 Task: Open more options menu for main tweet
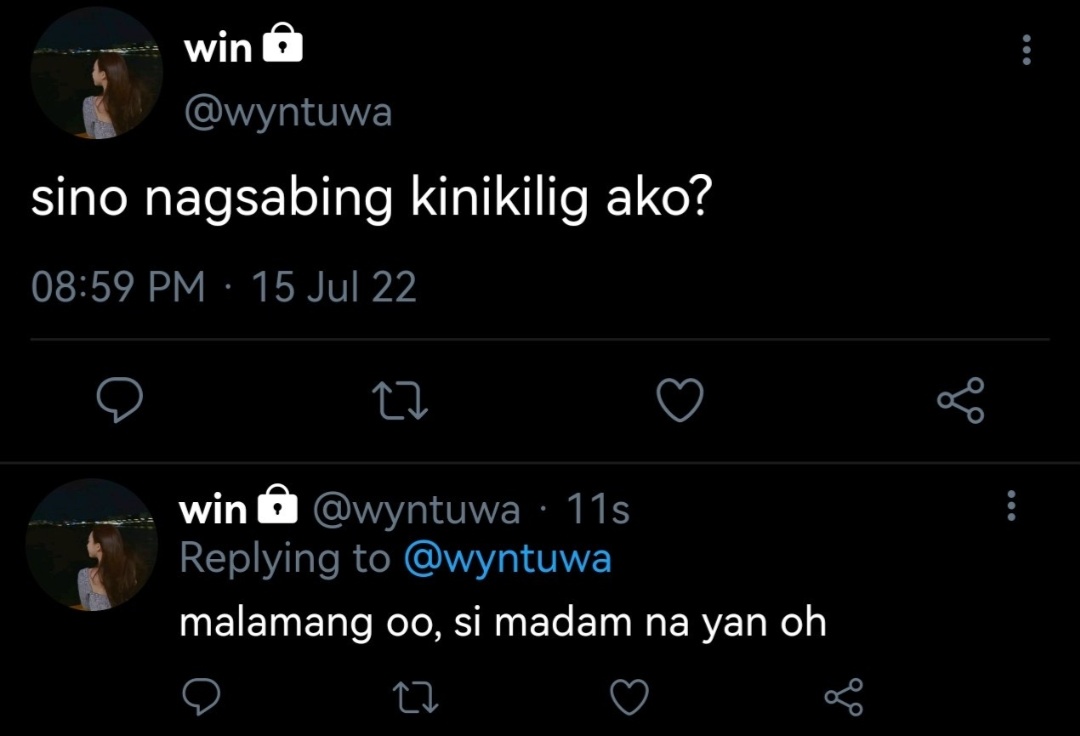coord(1026,50)
